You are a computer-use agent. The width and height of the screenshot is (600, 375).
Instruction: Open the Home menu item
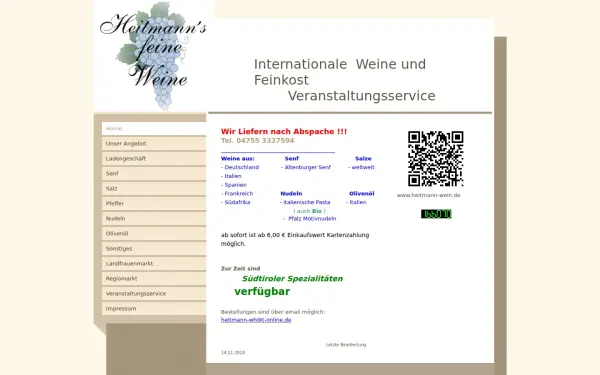pyautogui.click(x=154, y=129)
